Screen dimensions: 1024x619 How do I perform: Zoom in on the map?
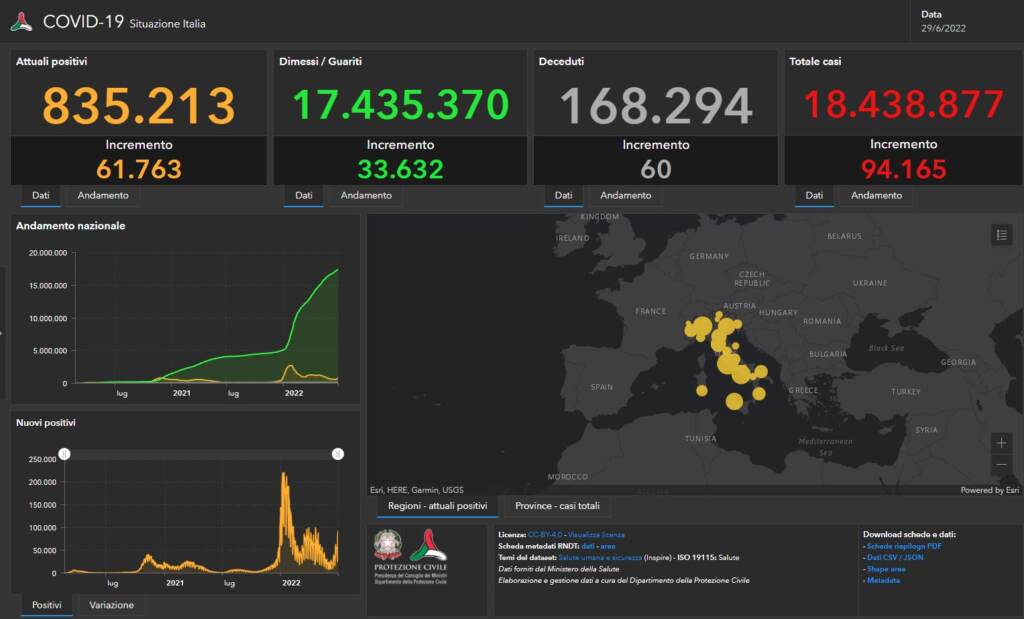[x=1002, y=442]
